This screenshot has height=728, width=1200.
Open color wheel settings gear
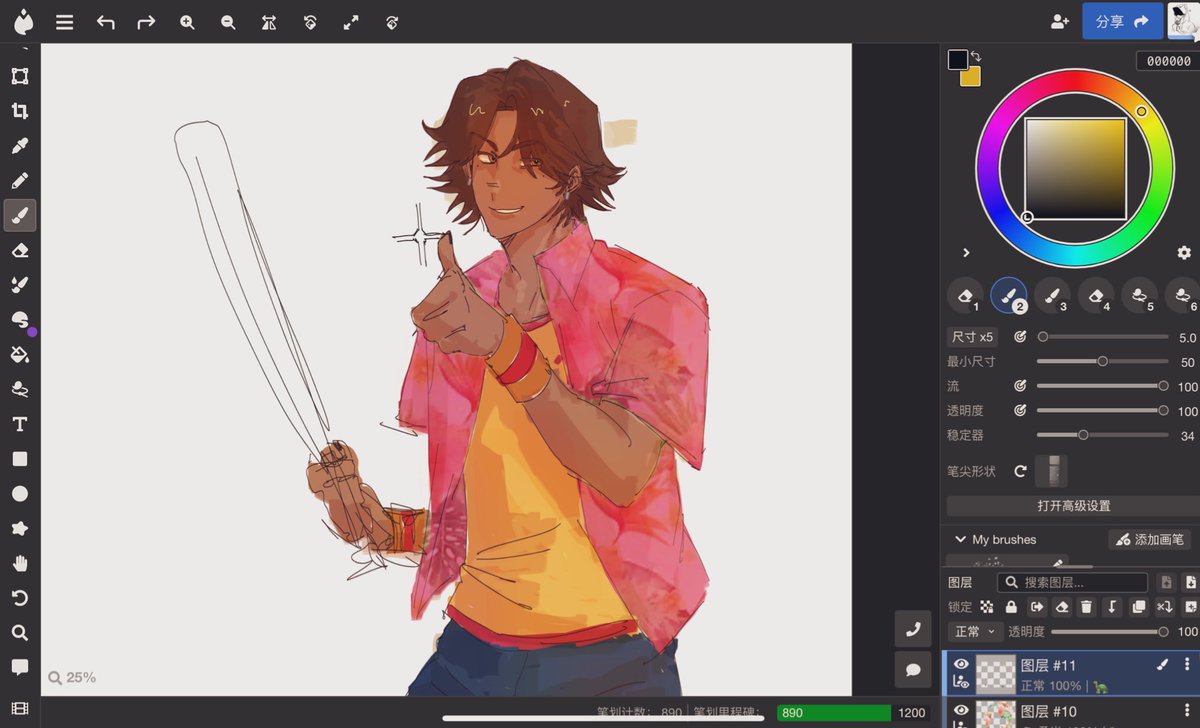(1184, 252)
